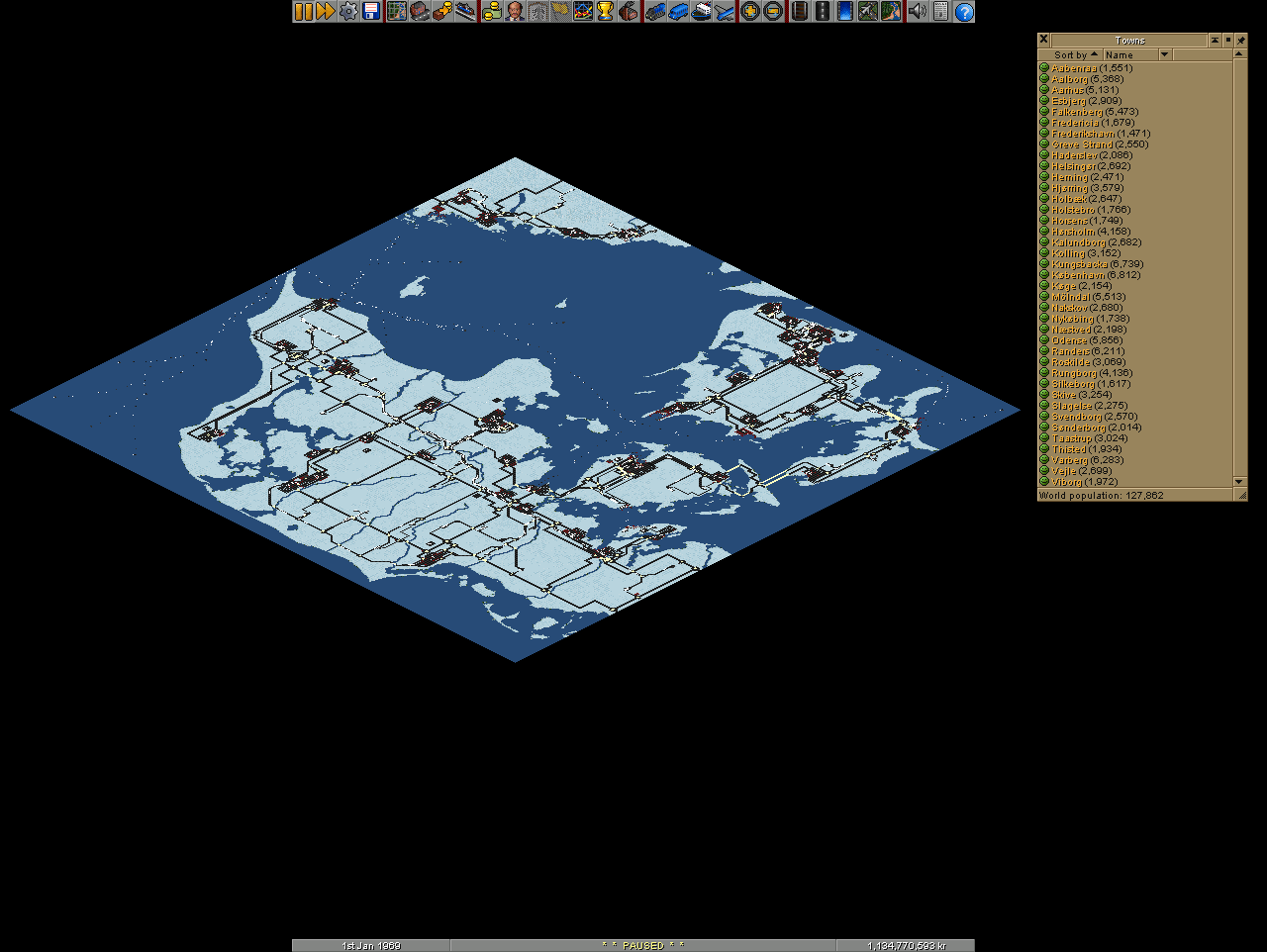Open the sound and music speaker icon

point(917,12)
